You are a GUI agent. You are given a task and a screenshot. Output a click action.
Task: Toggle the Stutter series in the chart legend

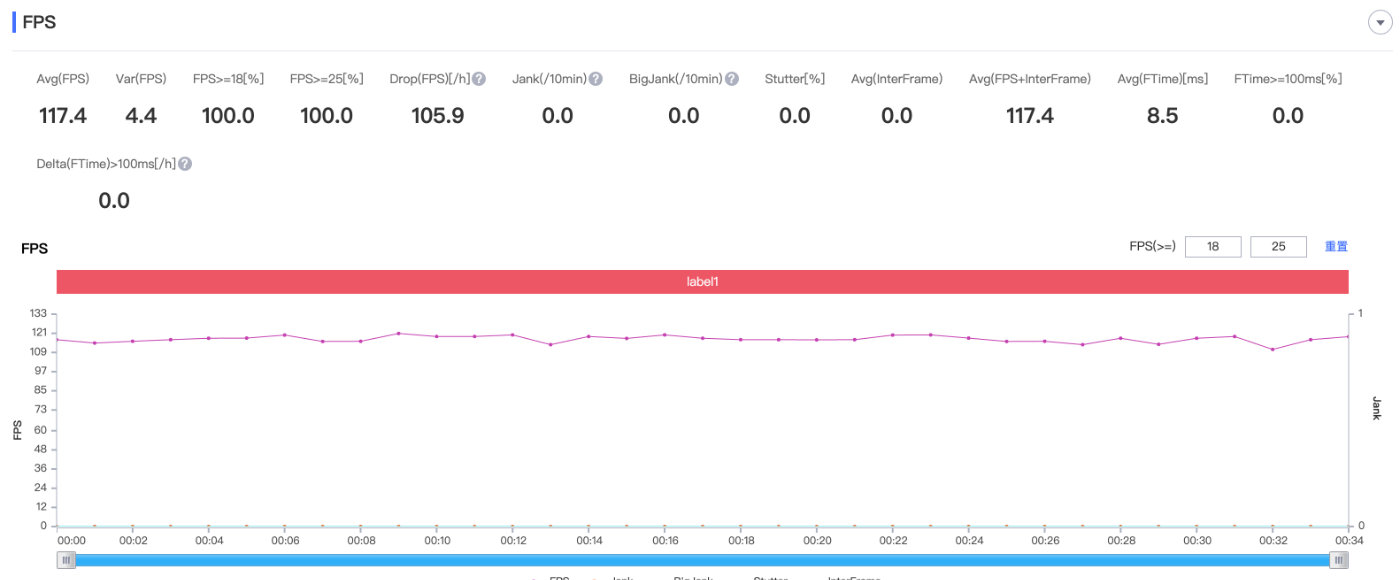(x=768, y=577)
